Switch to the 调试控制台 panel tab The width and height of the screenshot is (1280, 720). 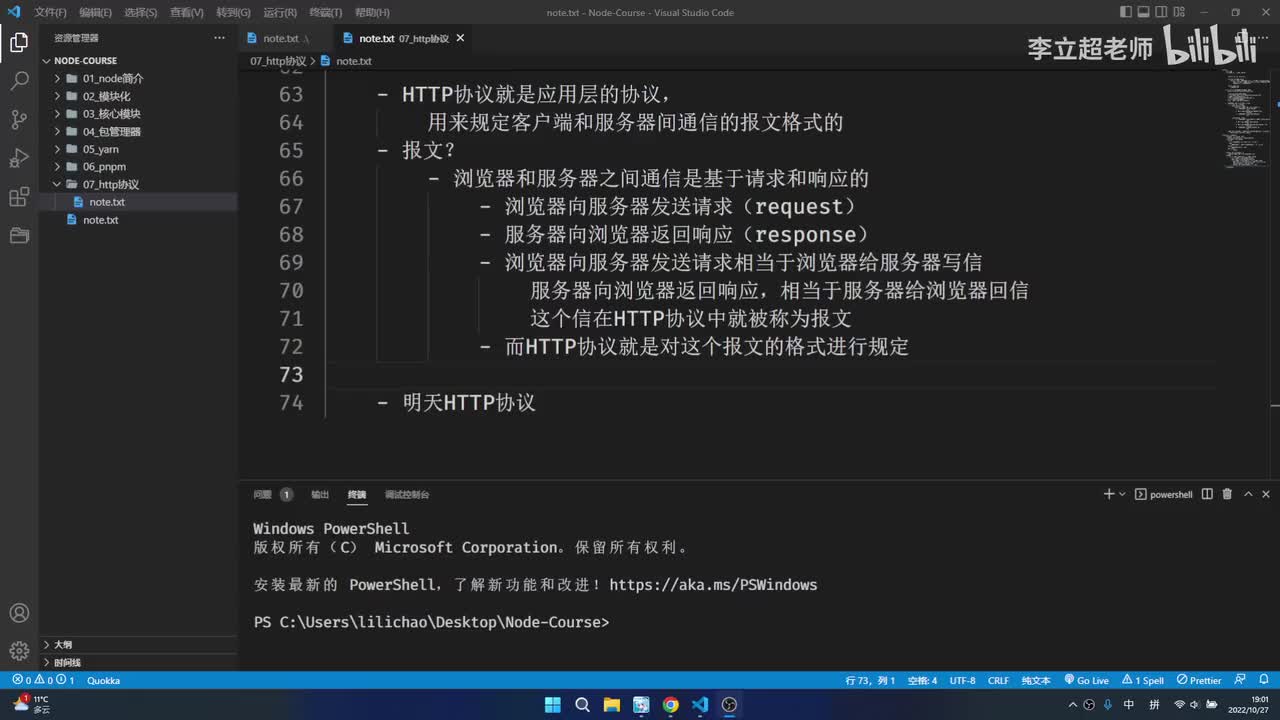click(407, 494)
